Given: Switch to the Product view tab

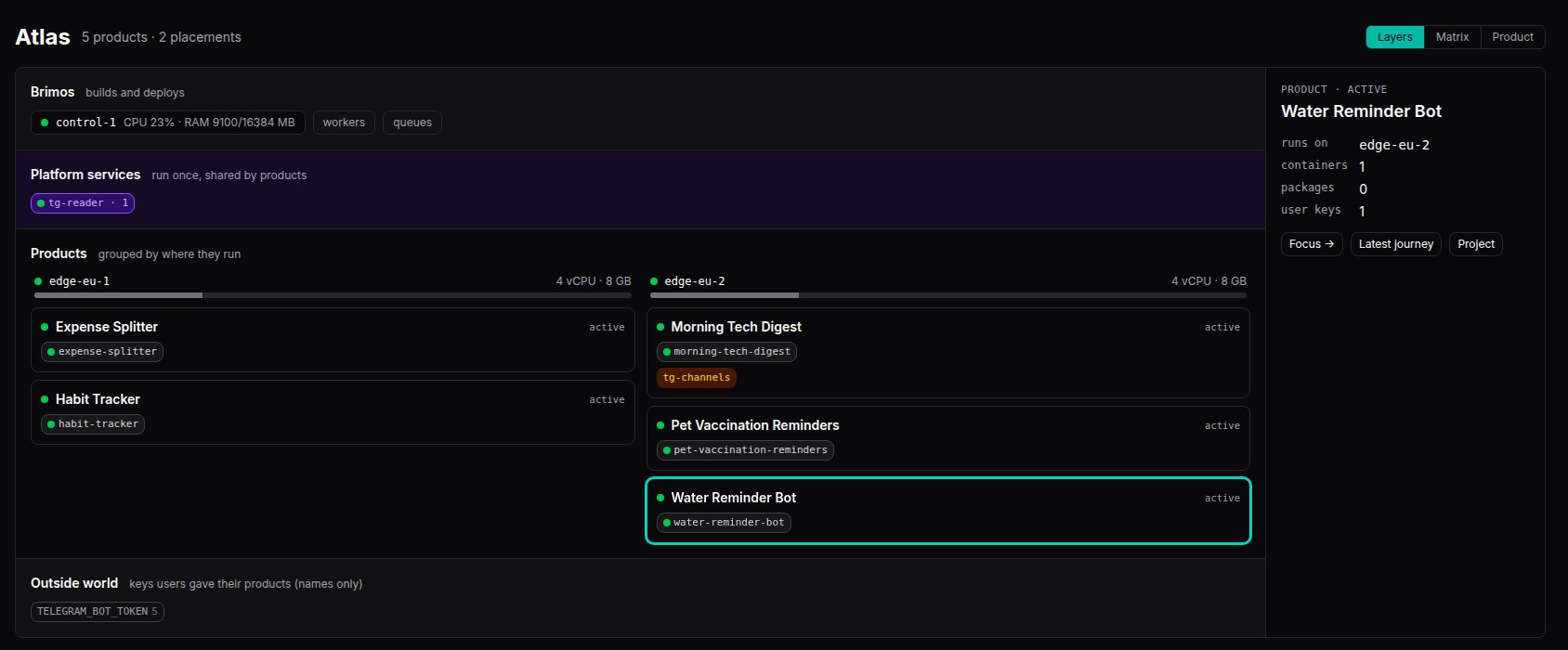Looking at the screenshot, I should tap(1512, 37).
